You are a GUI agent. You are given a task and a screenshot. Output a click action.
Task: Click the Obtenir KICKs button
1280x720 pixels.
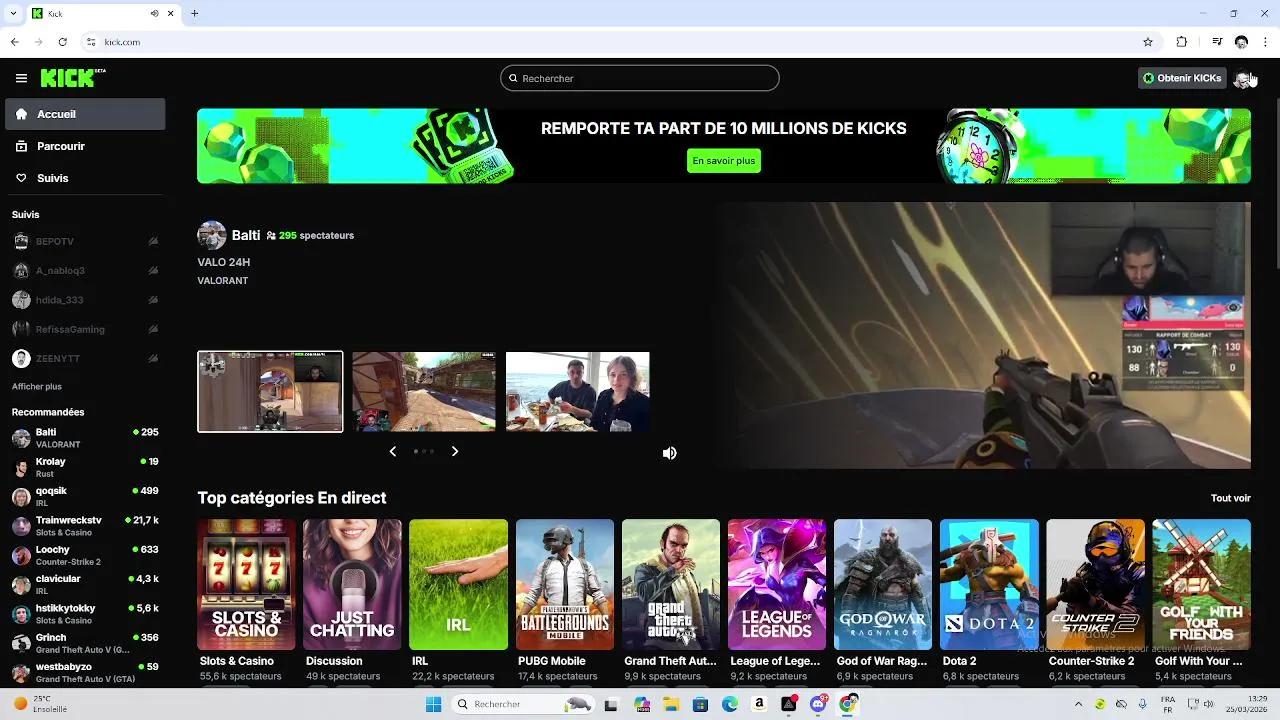point(1182,78)
